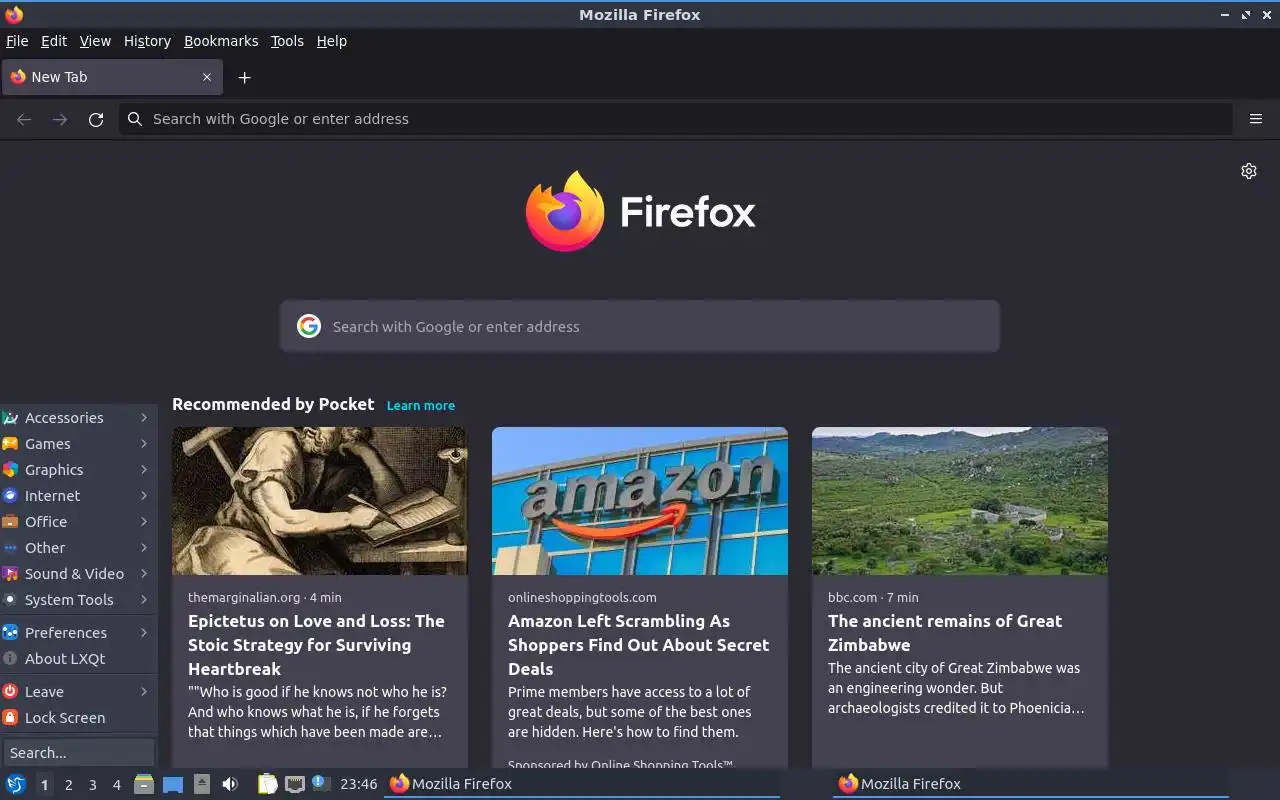Click the Pocket Learn more link
The width and height of the screenshot is (1280, 800).
(421, 405)
